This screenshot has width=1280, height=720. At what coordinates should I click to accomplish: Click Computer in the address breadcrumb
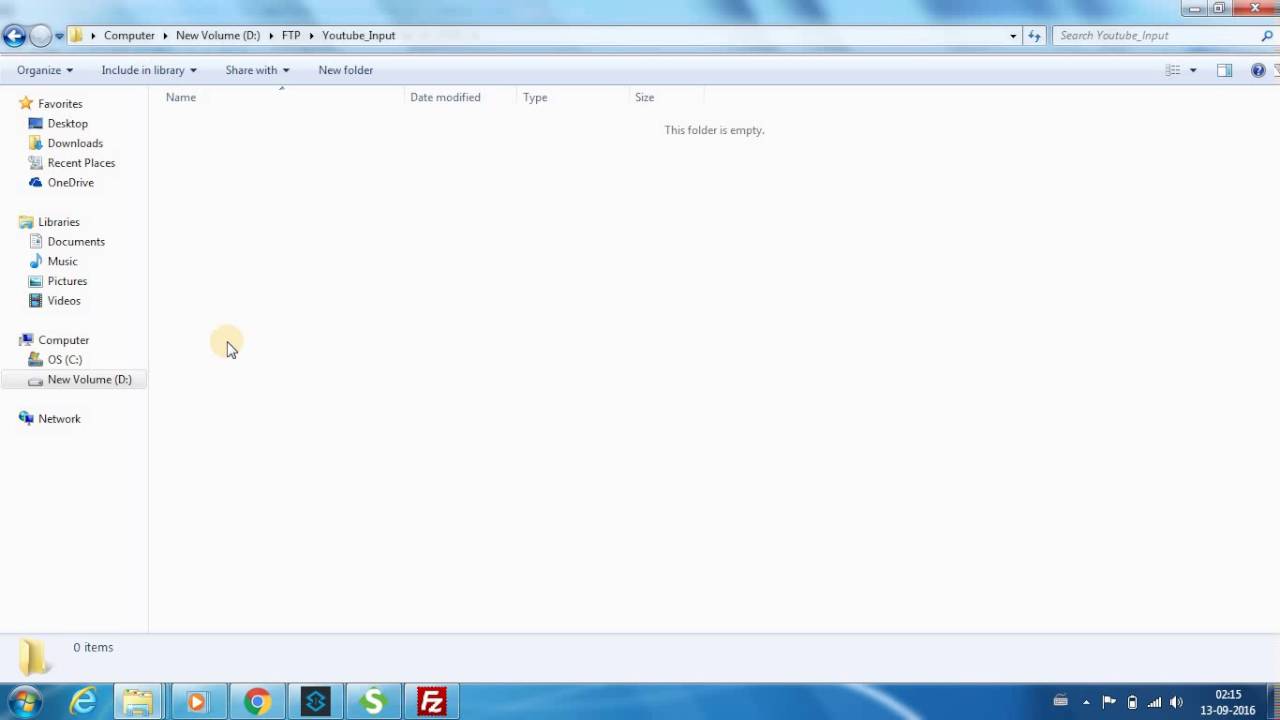click(129, 36)
